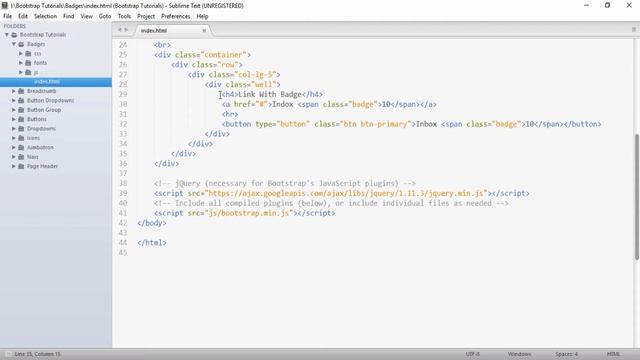Click the Page Header folder icon
Screen dimensions: 640x360
(21, 166)
